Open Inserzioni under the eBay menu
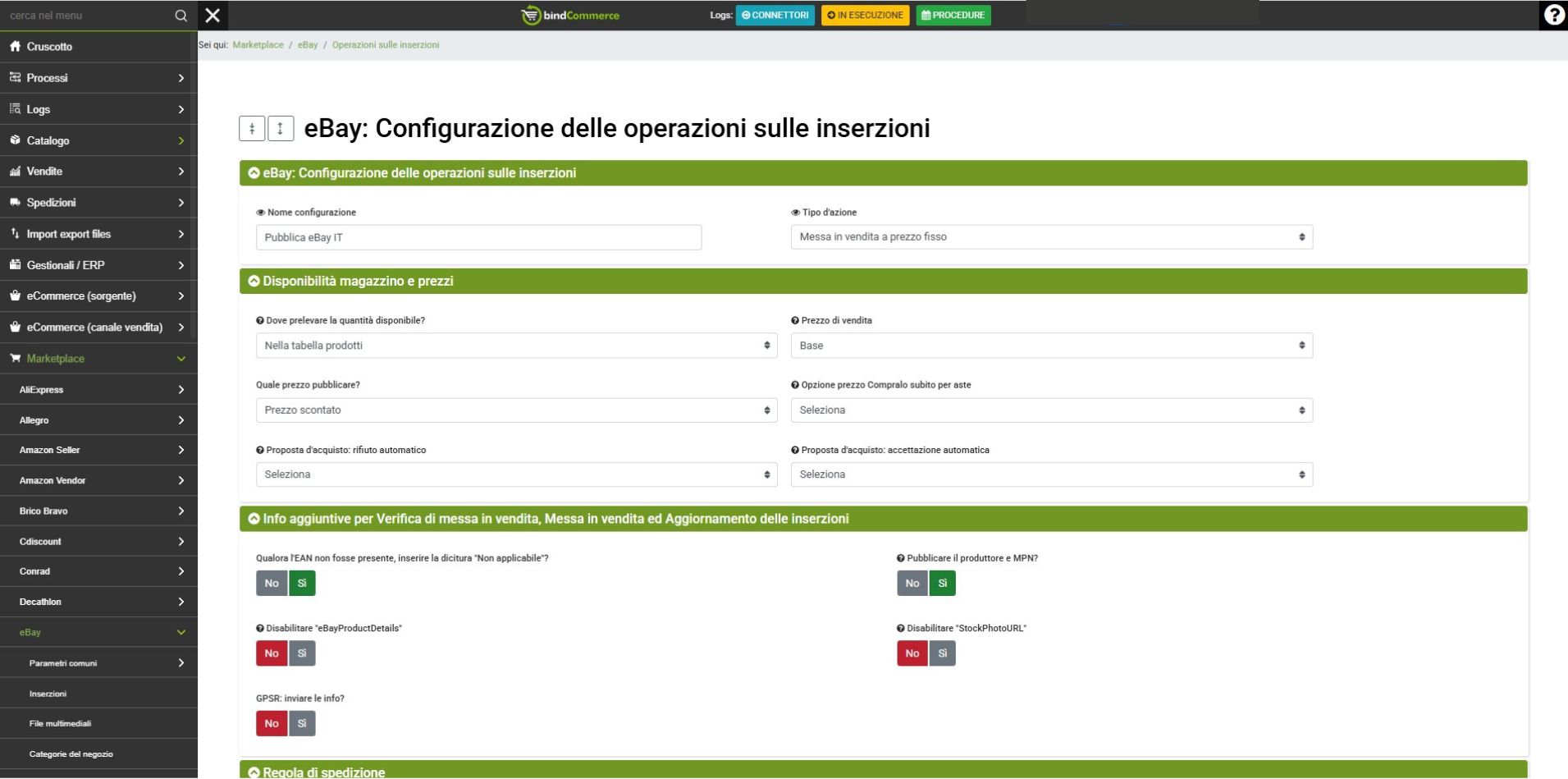1568x779 pixels. pyautogui.click(x=48, y=694)
